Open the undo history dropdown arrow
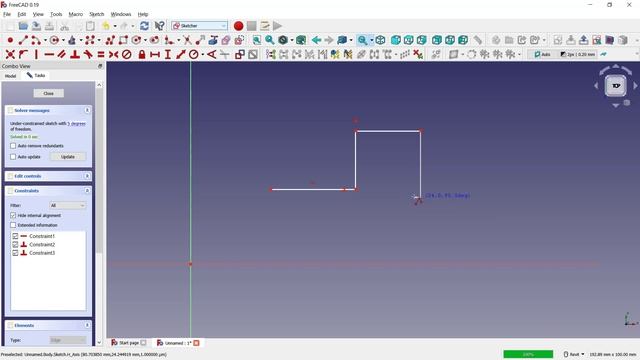The image size is (640, 360). tap(115, 26)
